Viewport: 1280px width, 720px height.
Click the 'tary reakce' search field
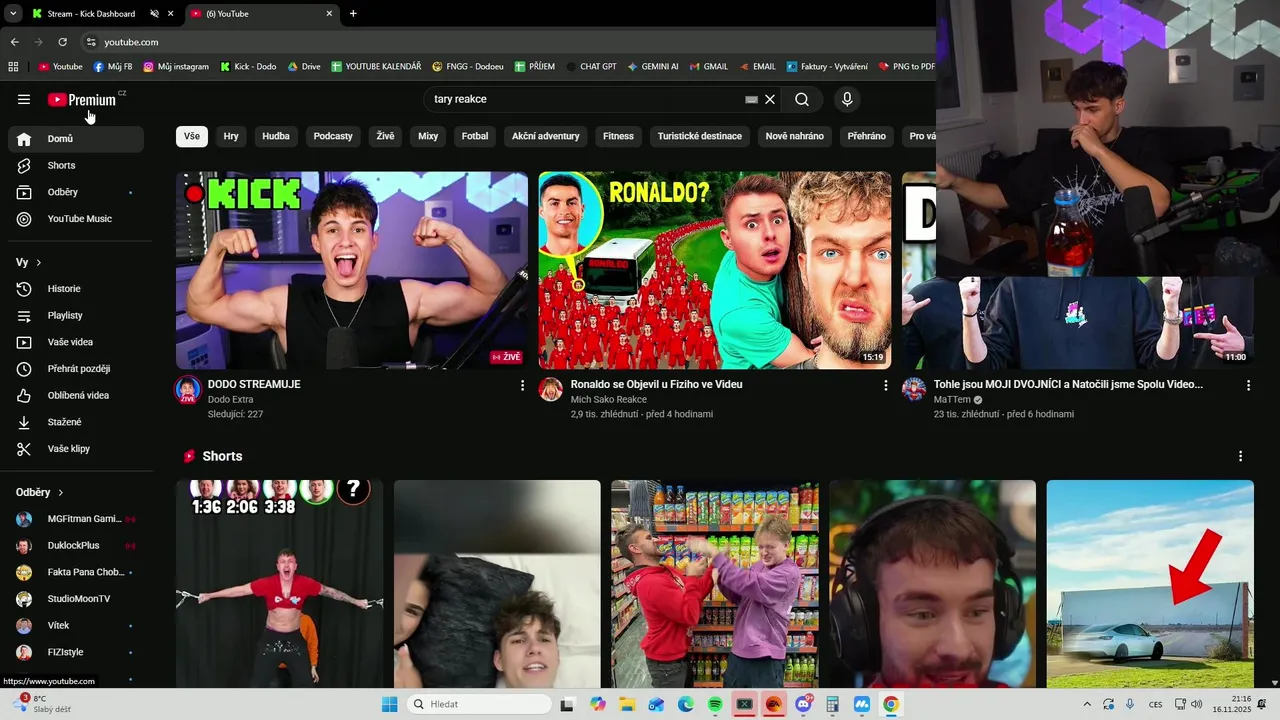coord(585,99)
